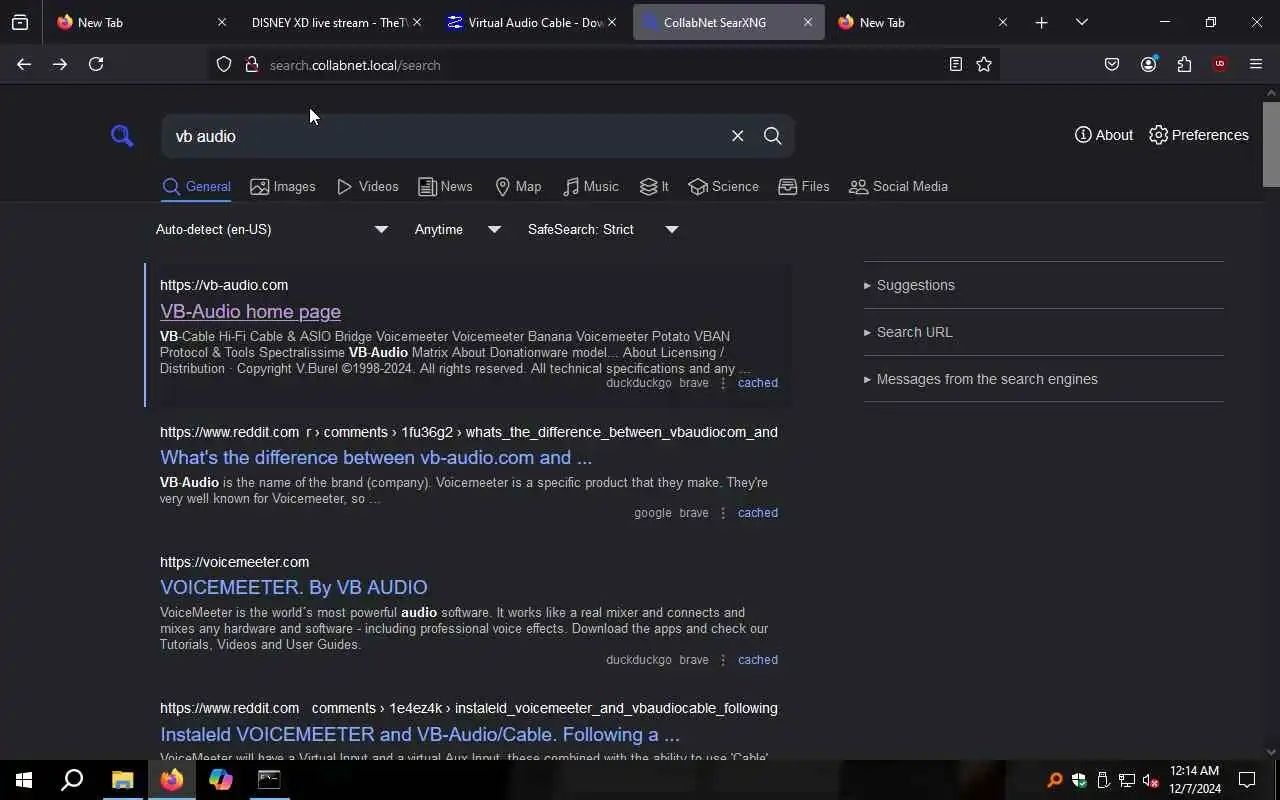Open cached link for the reddit difference result

tap(758, 513)
